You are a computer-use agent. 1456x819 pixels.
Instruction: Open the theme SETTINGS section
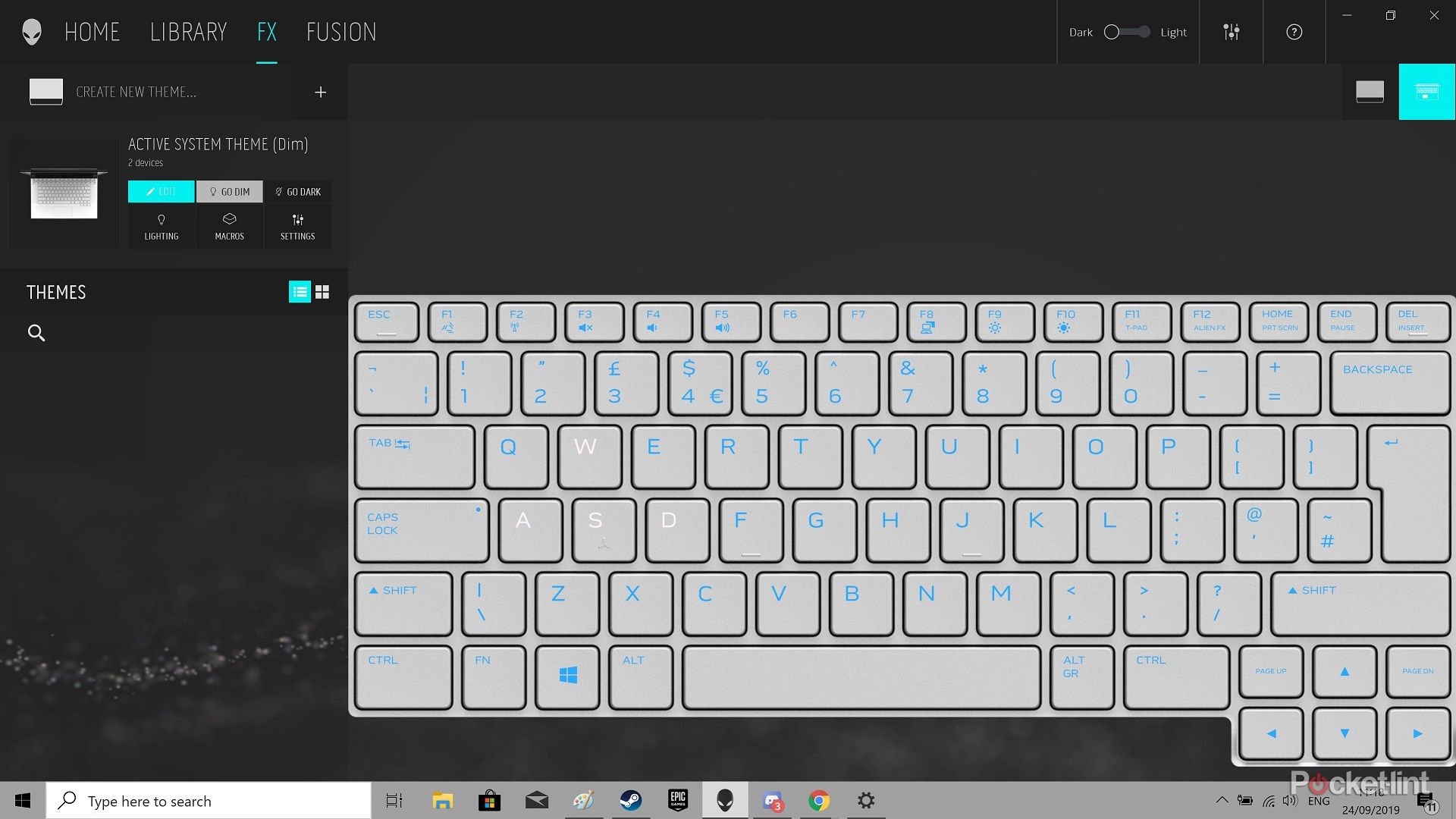click(298, 226)
